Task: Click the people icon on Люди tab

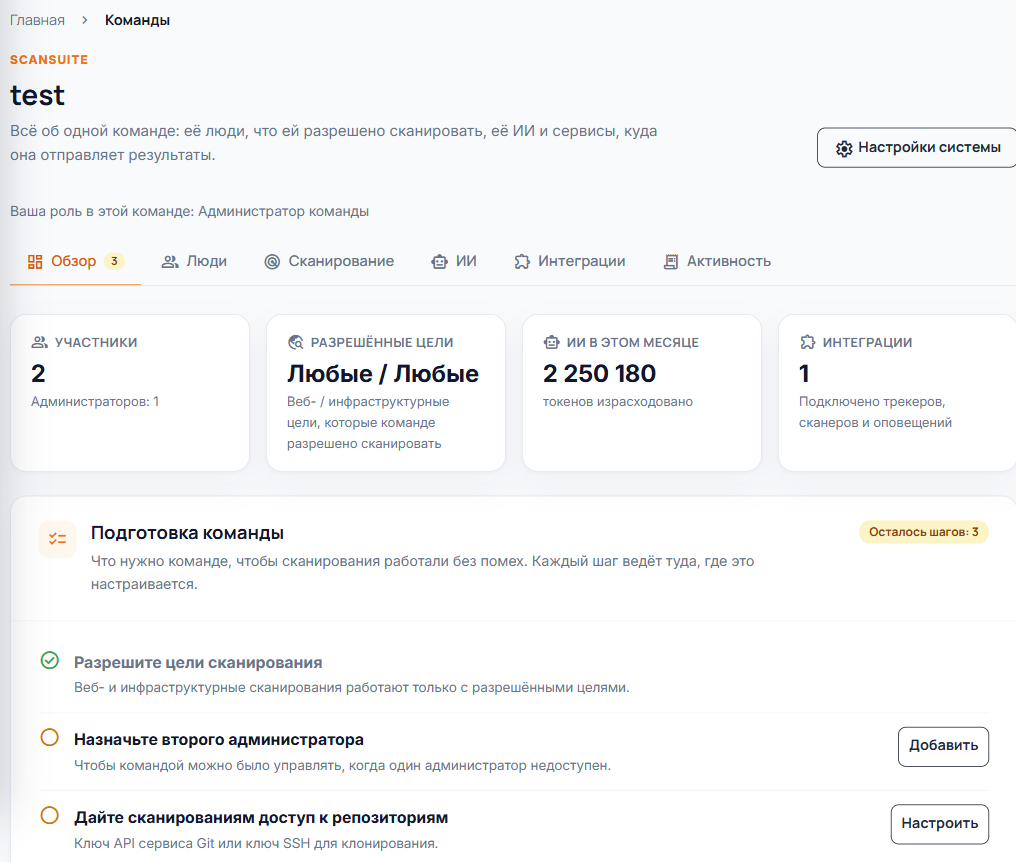Action: 170,262
